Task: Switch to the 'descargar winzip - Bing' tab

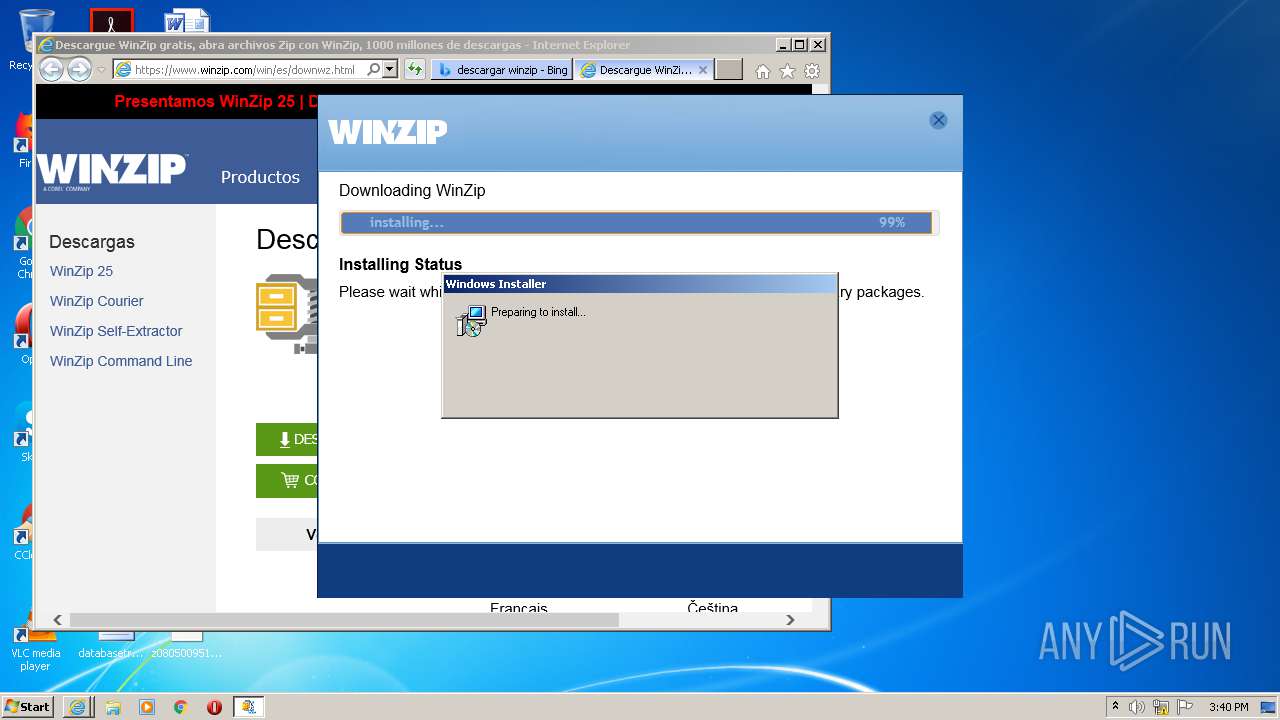Action: (502, 70)
